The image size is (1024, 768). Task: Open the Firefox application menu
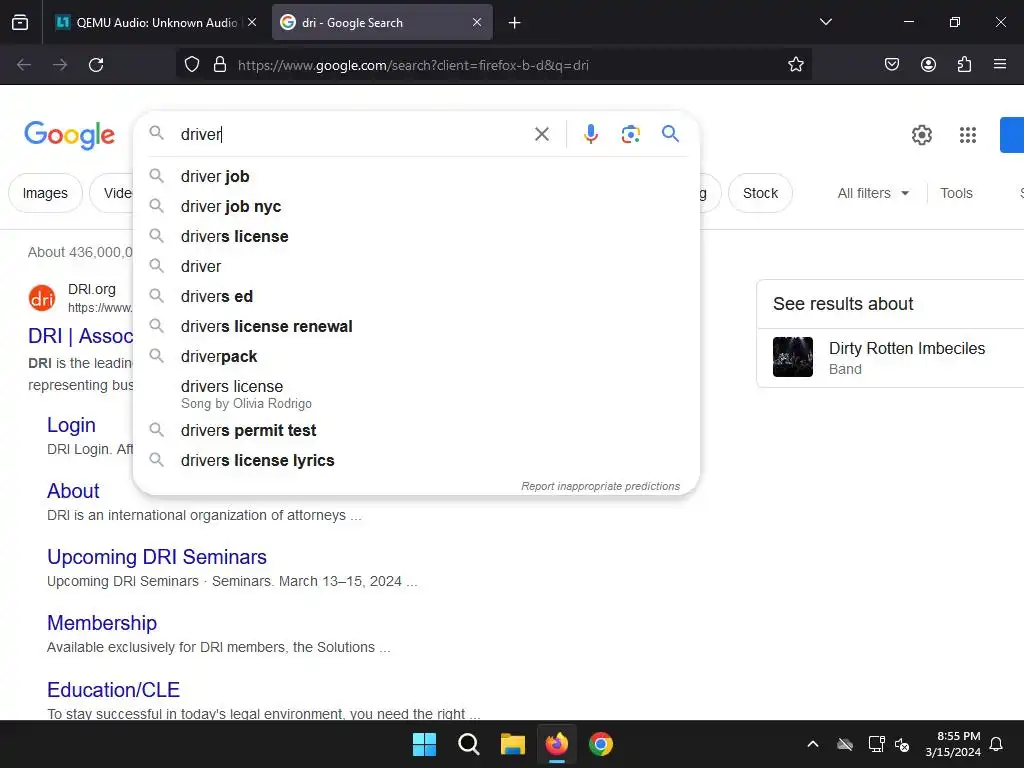(x=1000, y=65)
